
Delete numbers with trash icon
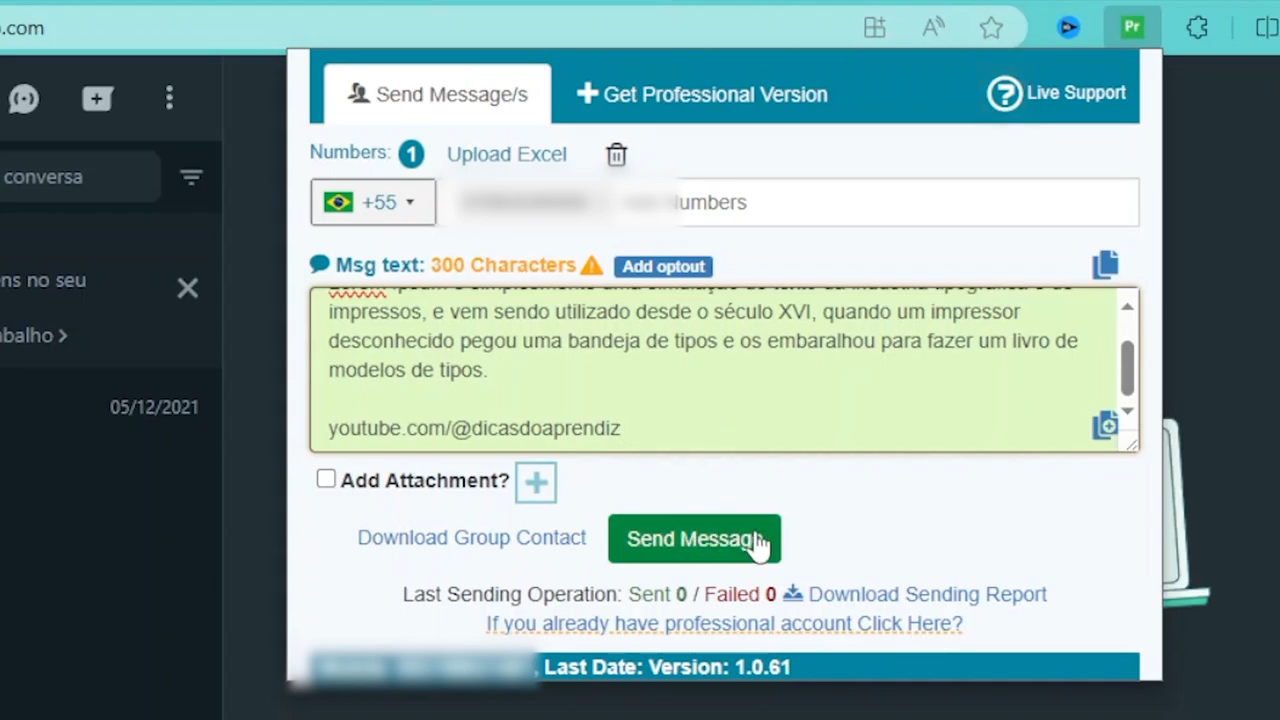point(616,154)
